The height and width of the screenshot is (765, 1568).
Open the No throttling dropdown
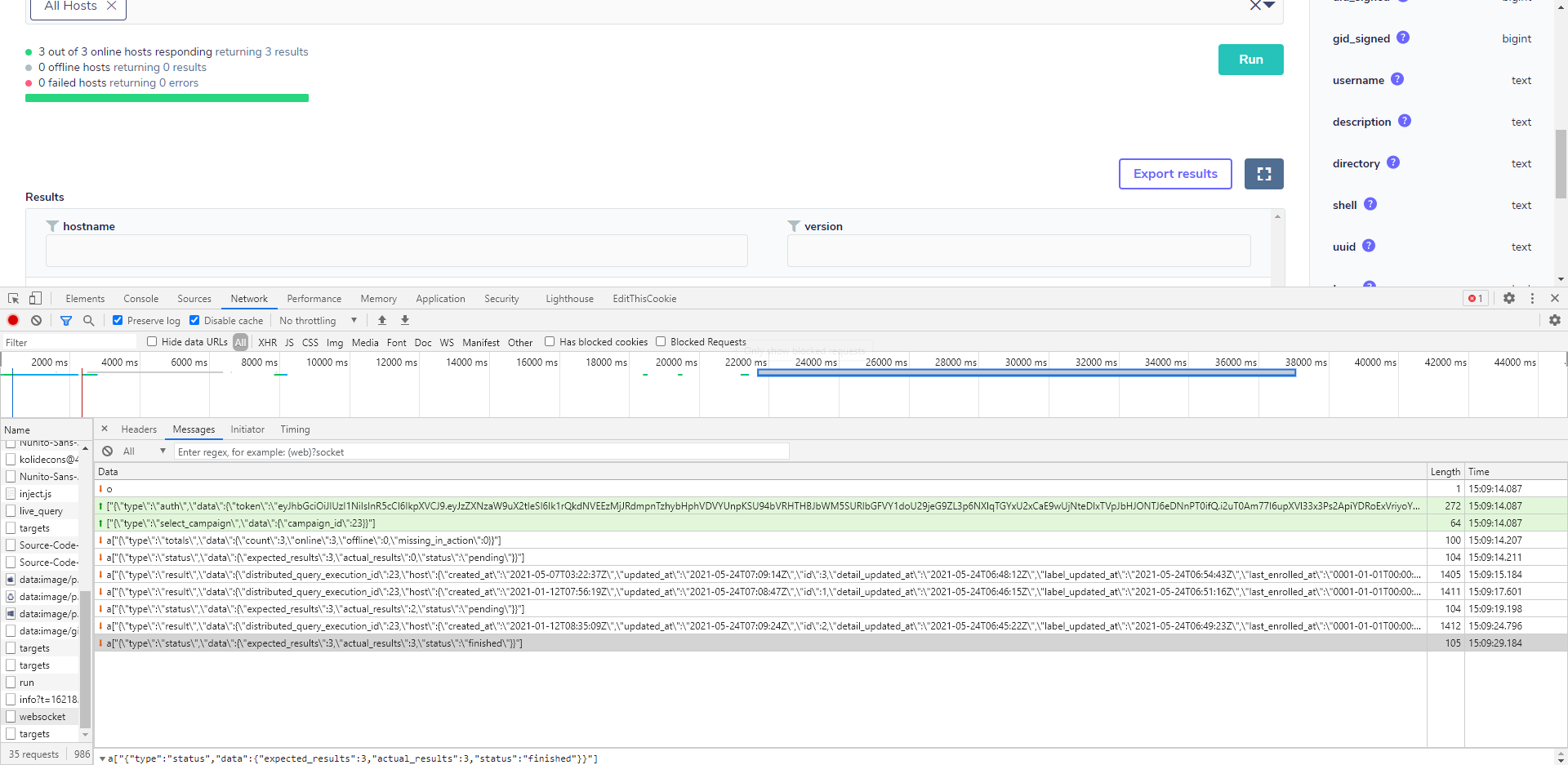pyautogui.click(x=318, y=321)
